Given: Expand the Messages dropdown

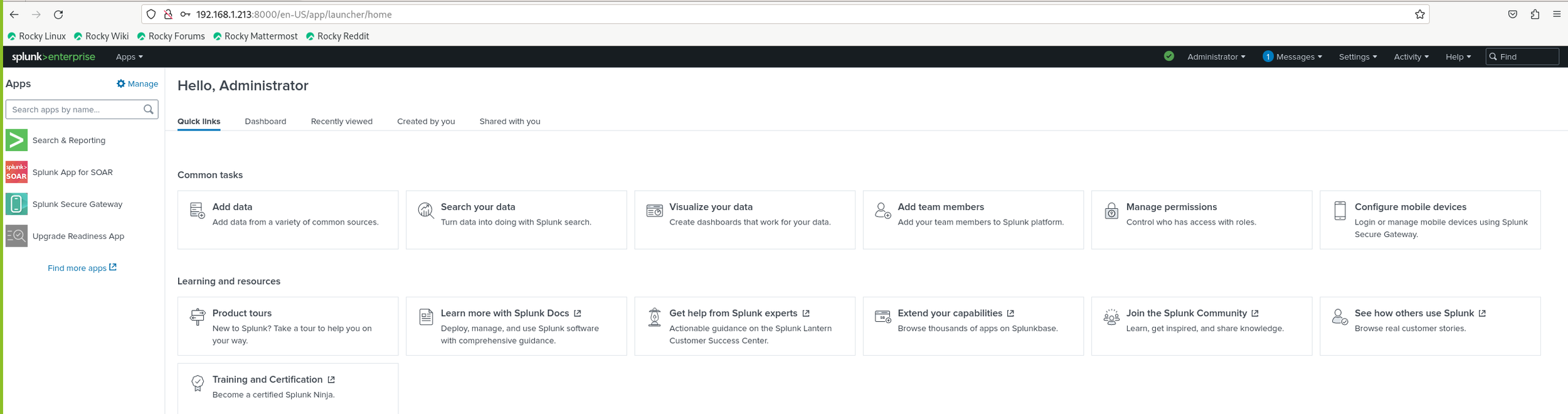Looking at the screenshot, I should coord(1299,56).
